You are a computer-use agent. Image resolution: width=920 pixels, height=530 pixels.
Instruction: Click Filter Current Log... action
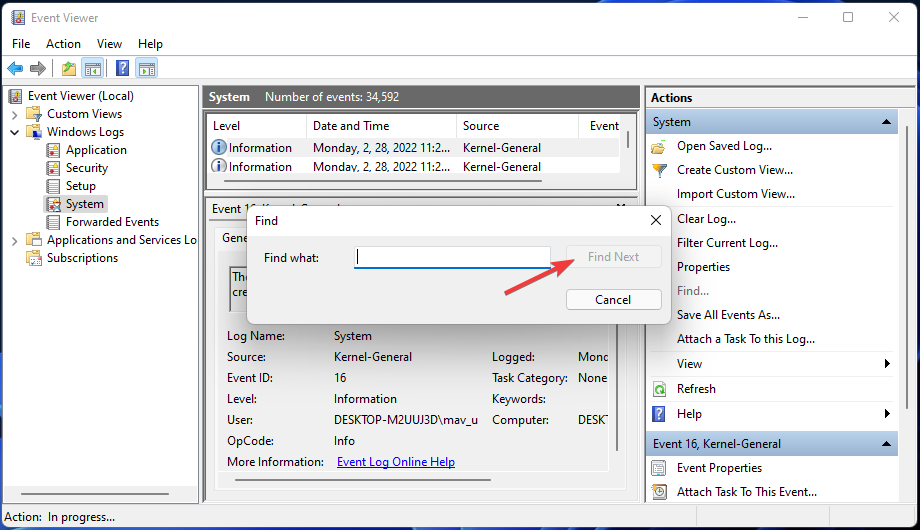pos(728,243)
